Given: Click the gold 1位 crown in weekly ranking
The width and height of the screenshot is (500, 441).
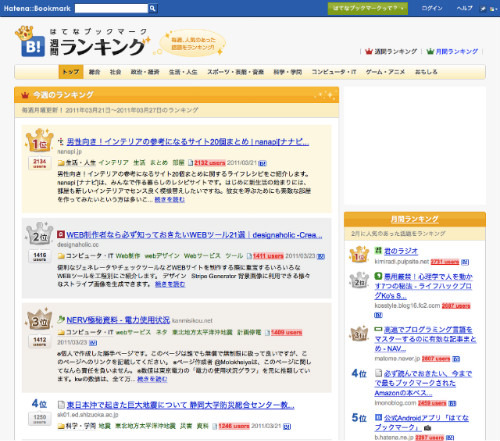Looking at the screenshot, I should pos(40,140).
